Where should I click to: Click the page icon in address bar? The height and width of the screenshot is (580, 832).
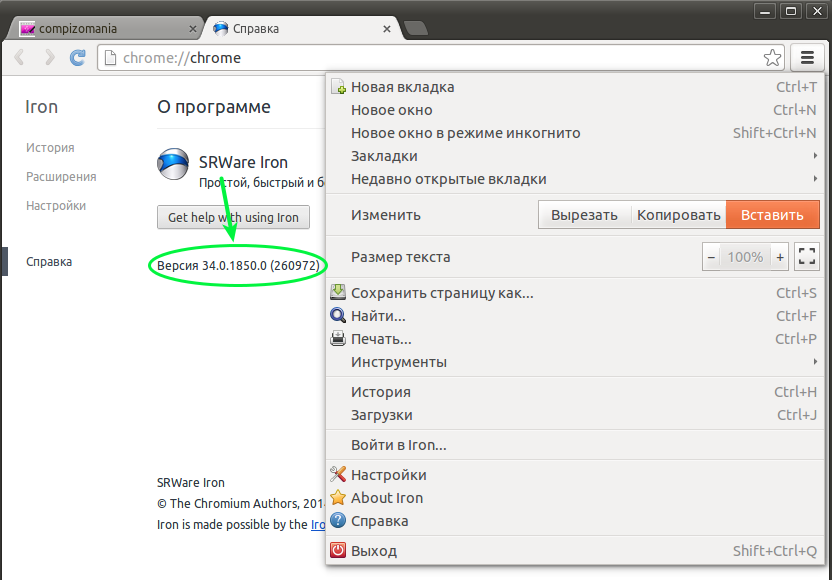(x=110, y=57)
